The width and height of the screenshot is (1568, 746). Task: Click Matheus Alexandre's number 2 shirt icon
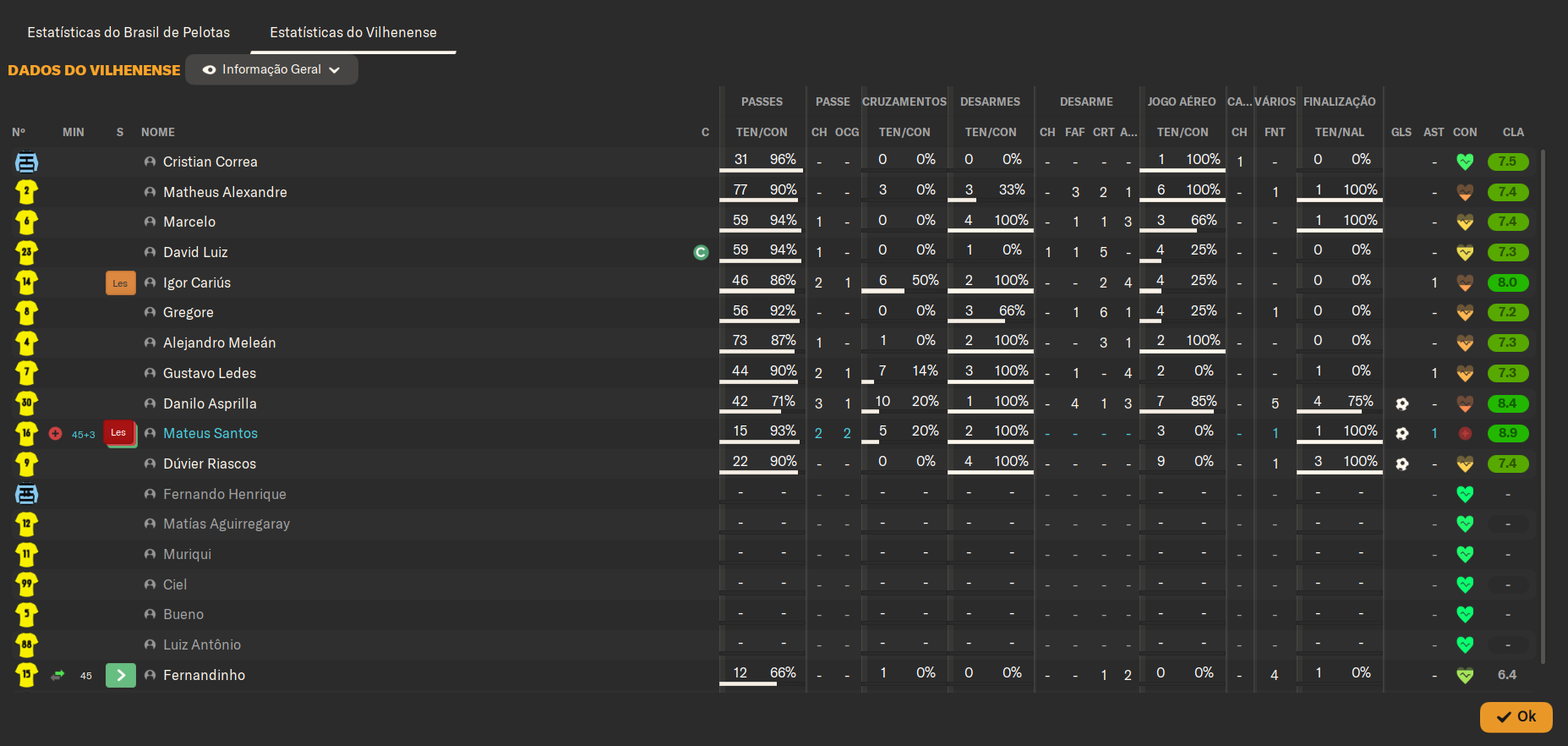(27, 192)
